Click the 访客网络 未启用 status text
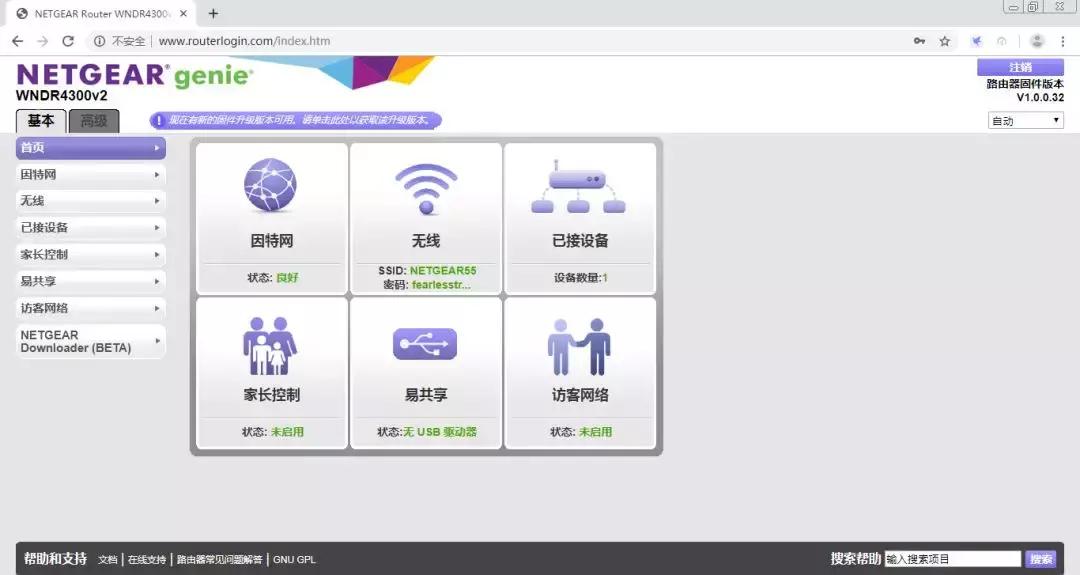The image size is (1080, 575). click(595, 432)
